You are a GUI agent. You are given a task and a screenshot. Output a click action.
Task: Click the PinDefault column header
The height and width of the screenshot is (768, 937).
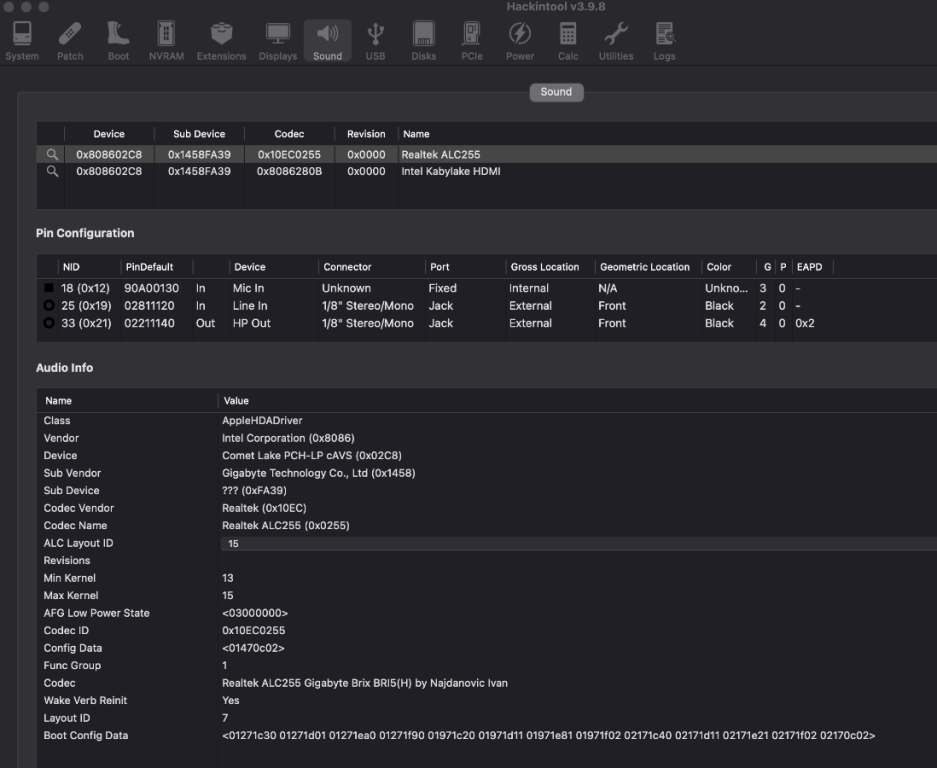point(149,267)
